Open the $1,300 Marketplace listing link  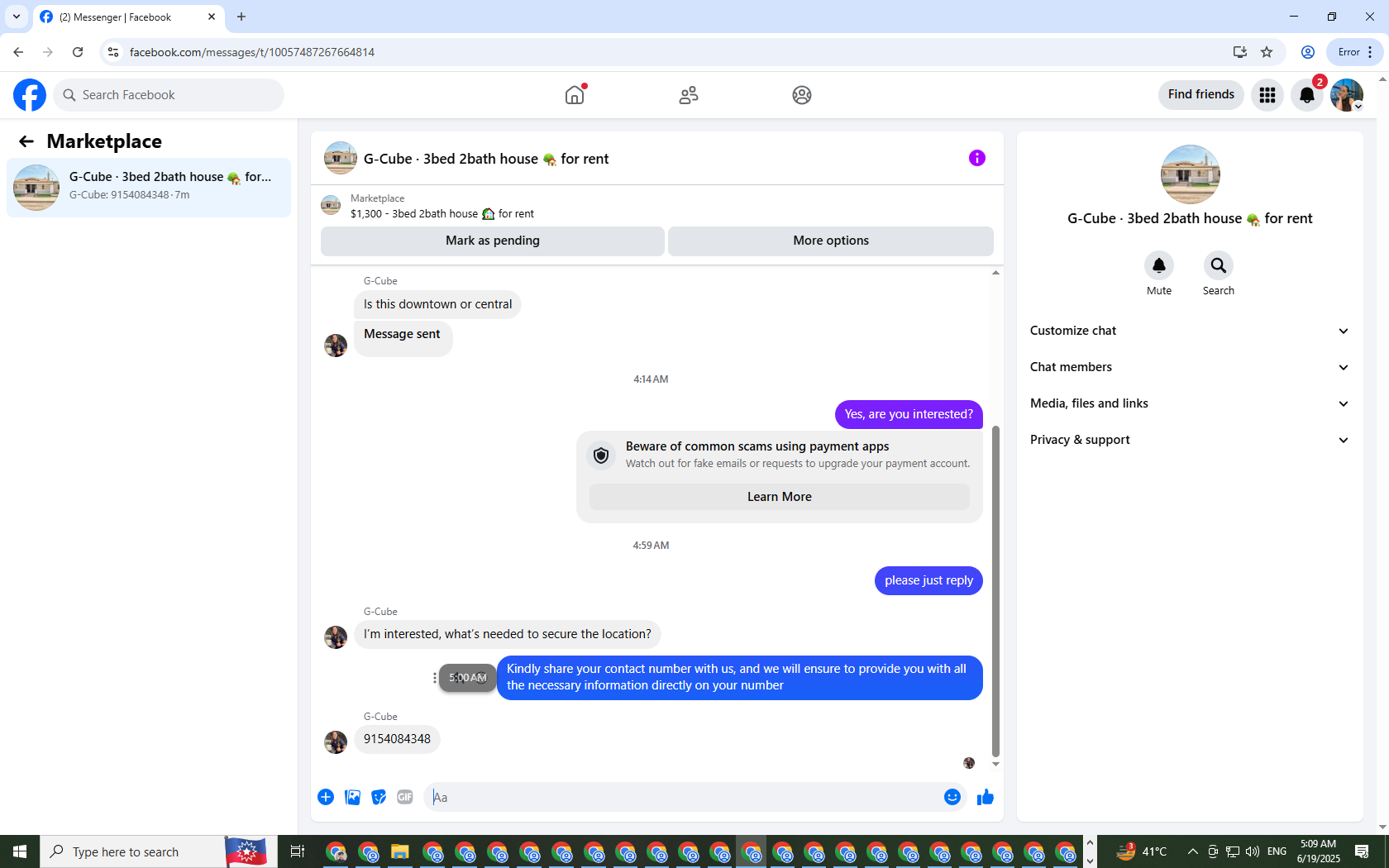pos(442,214)
